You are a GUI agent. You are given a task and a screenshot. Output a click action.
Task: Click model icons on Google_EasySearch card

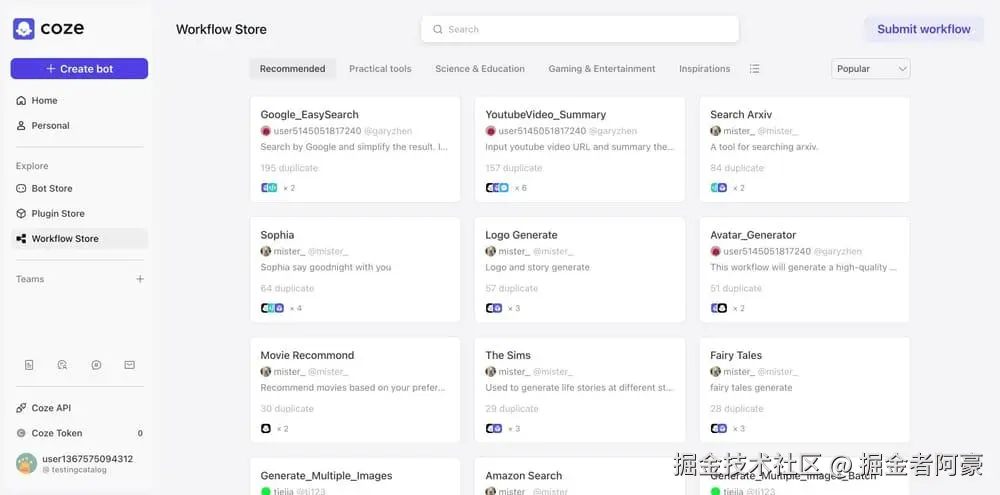(269, 188)
